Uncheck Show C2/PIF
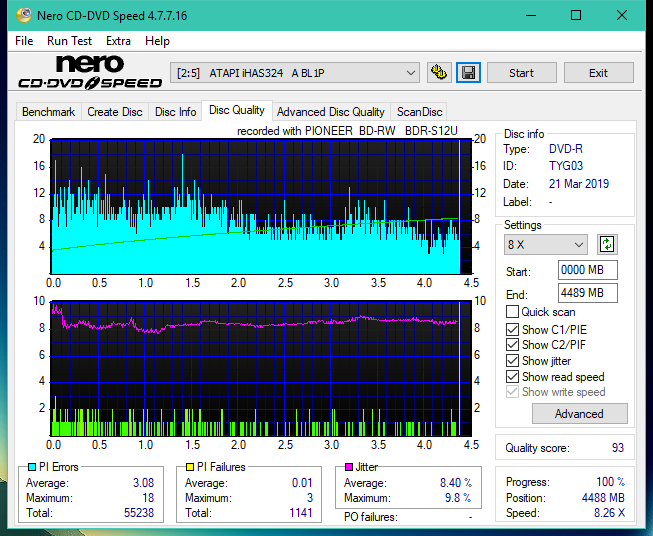 pos(512,345)
